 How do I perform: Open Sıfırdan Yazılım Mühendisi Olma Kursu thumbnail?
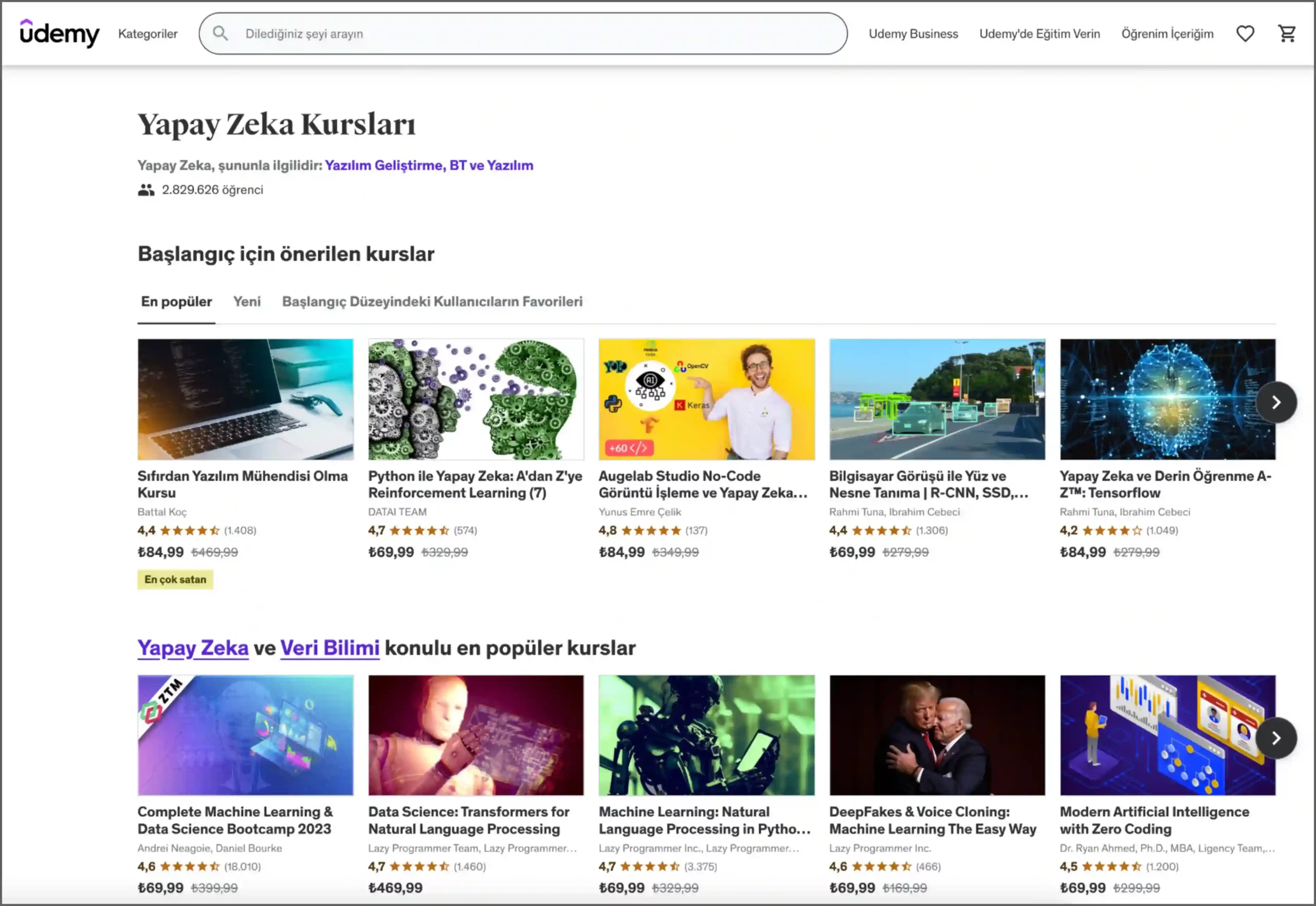[245, 399]
